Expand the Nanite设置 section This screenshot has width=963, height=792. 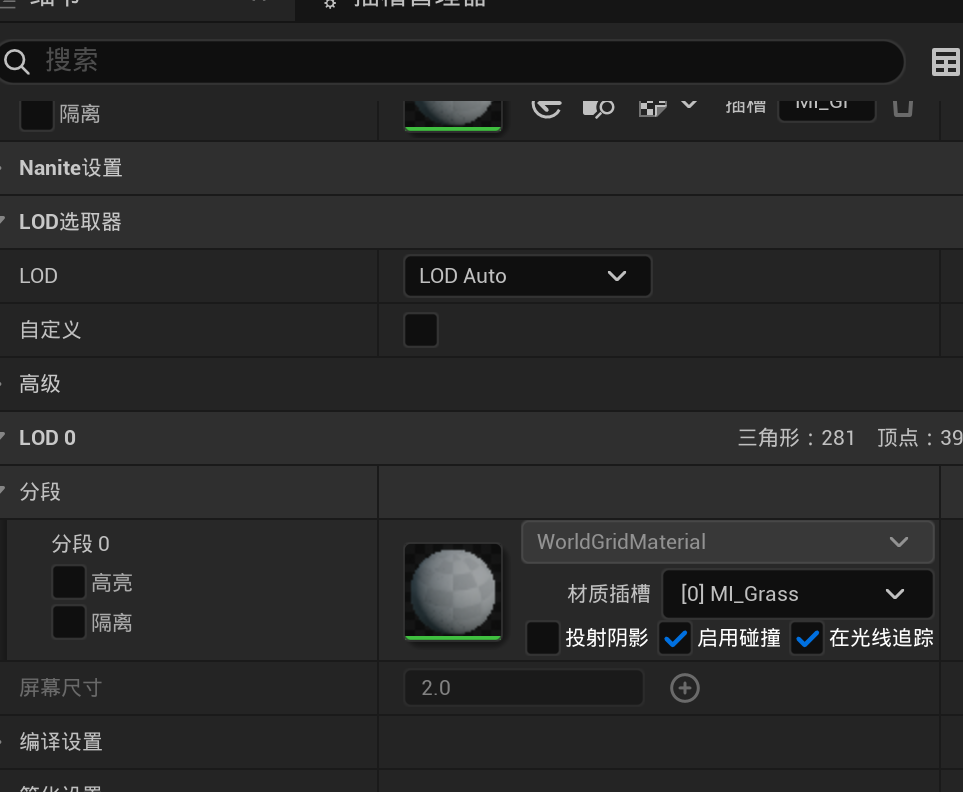(x=70, y=168)
